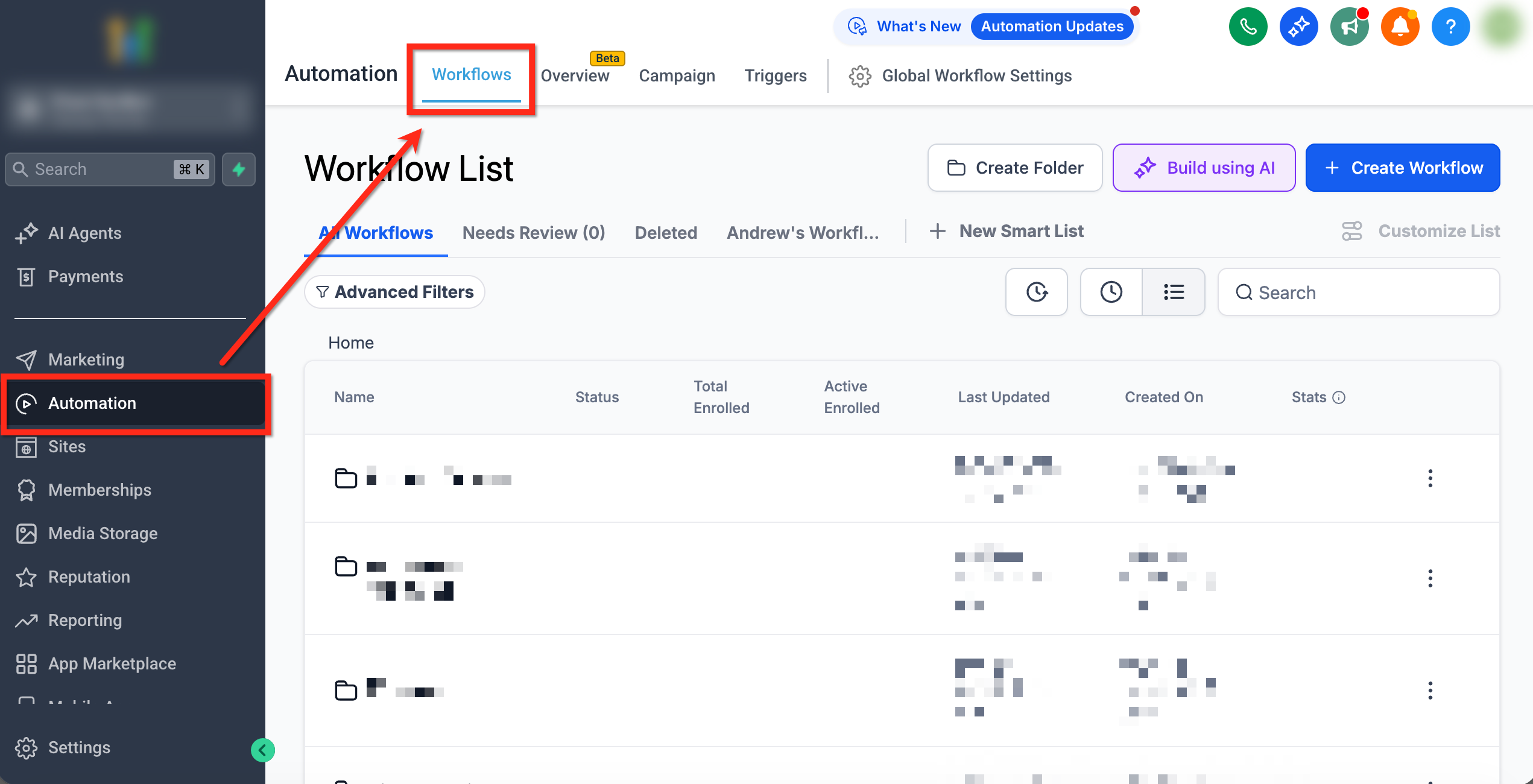Click the blue help question mark icon
Viewport: 1533px width, 784px height.
pos(1450,27)
